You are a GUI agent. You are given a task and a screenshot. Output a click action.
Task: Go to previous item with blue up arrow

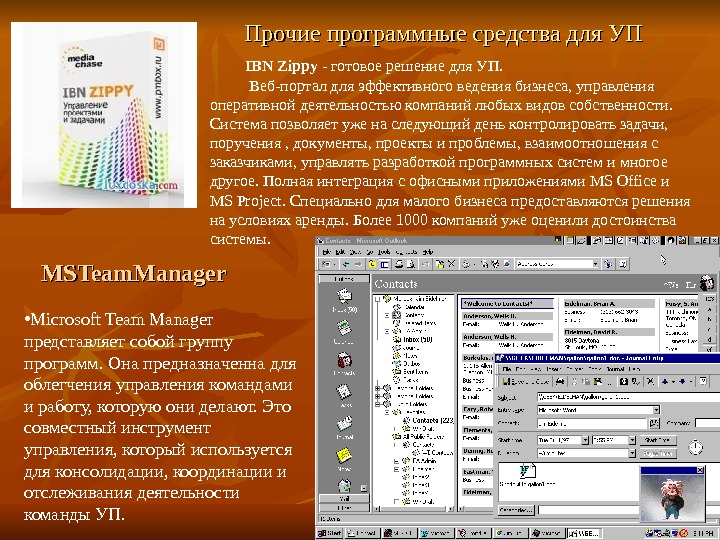665,381
